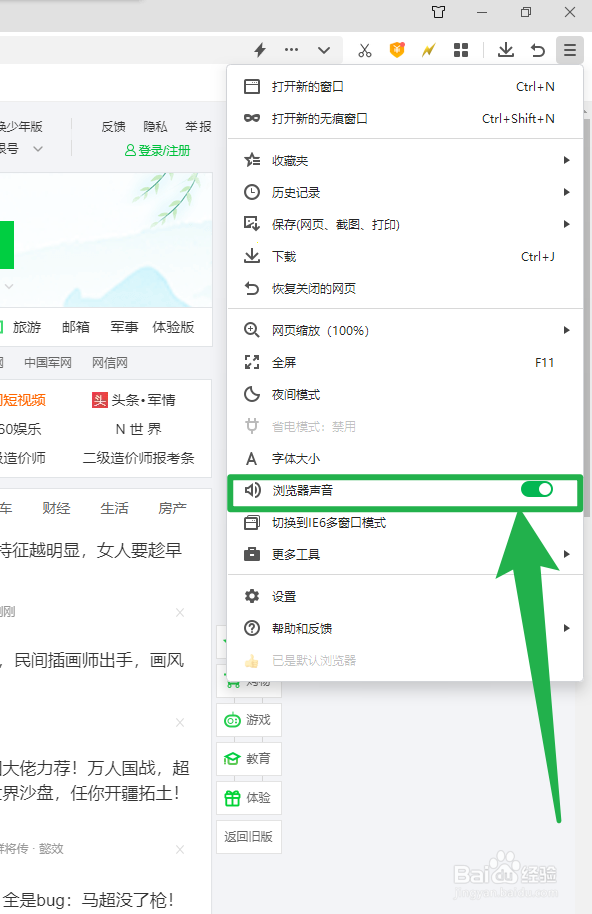Expand the 网页缩放 (100%) submenu arrow
592x914 pixels.
(x=566, y=331)
